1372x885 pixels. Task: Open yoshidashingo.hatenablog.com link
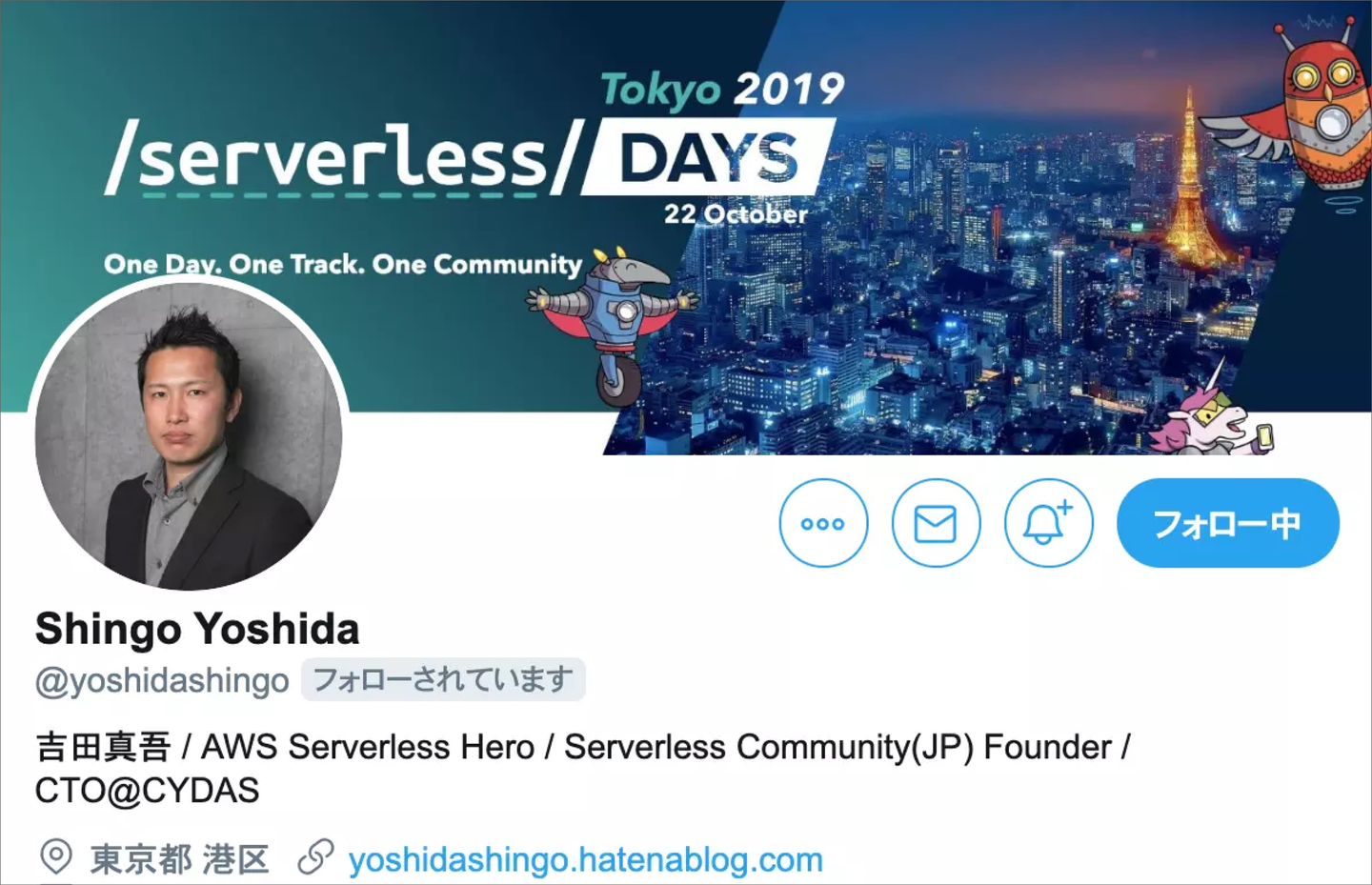[x=585, y=859]
